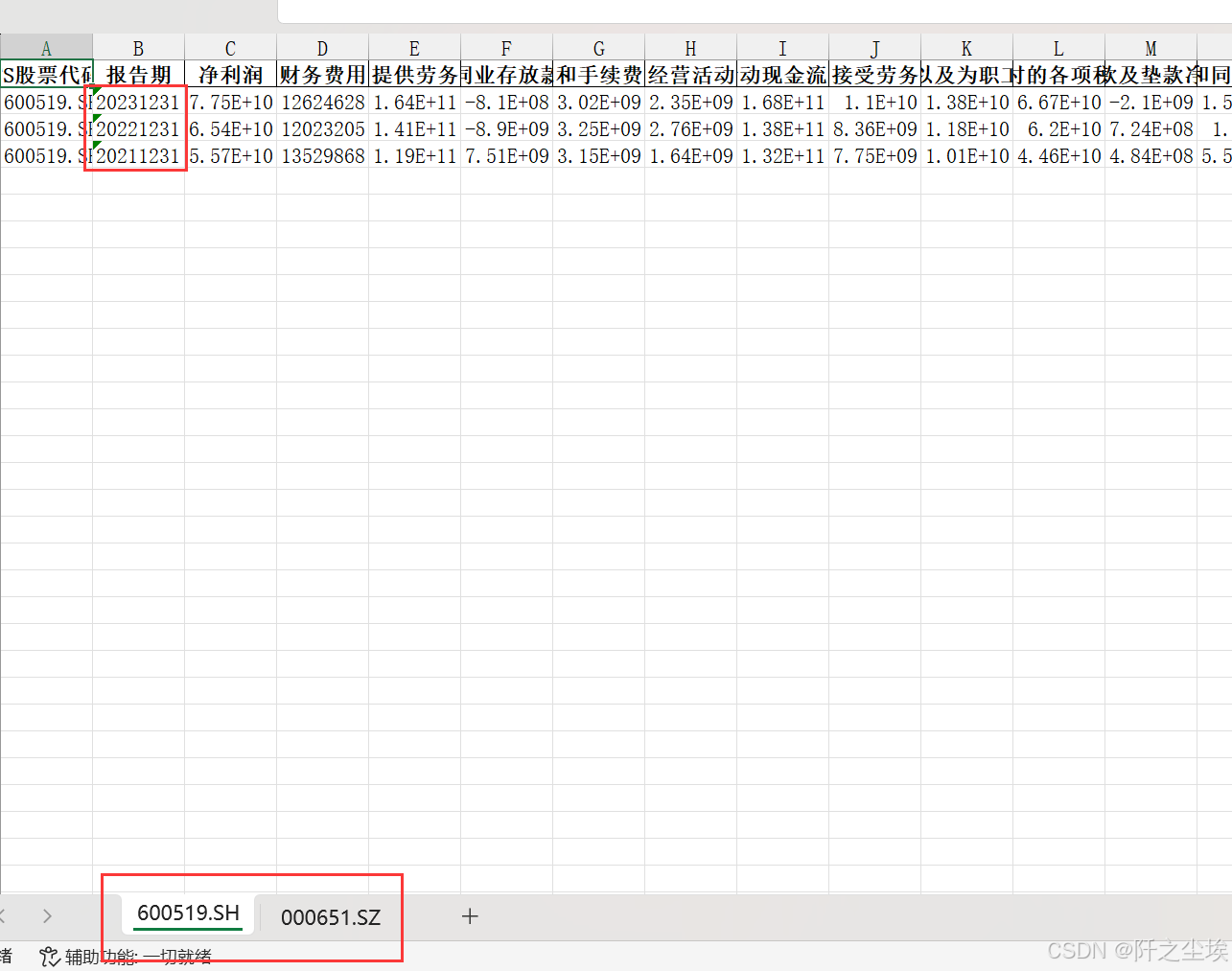Select column D header
The image size is (1232, 971).
(322, 48)
